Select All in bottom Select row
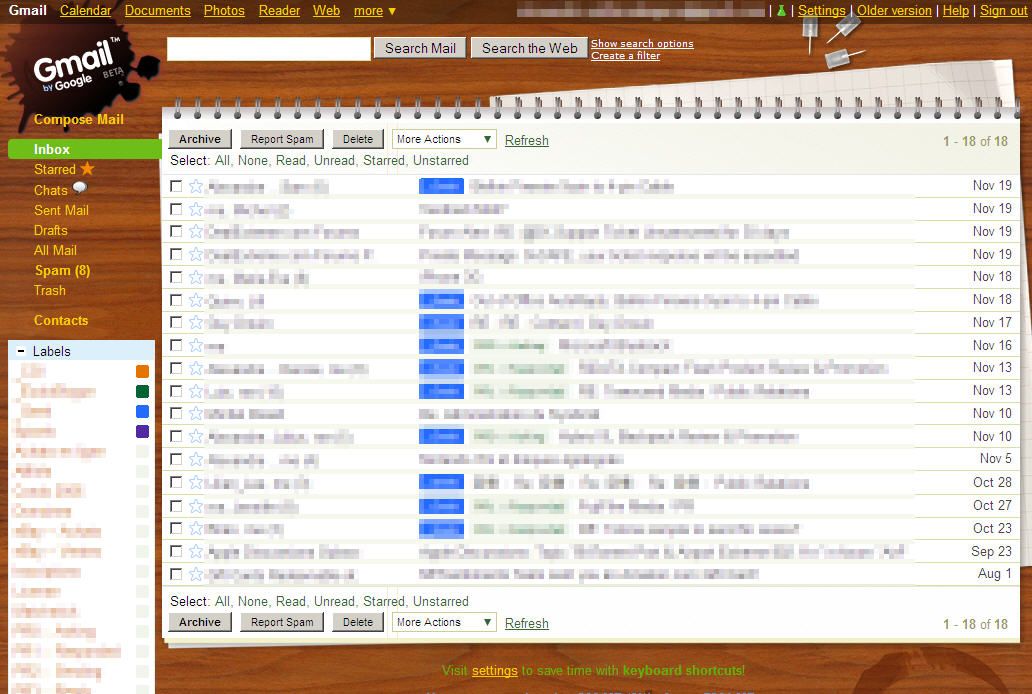1032x694 pixels. [x=222, y=602]
